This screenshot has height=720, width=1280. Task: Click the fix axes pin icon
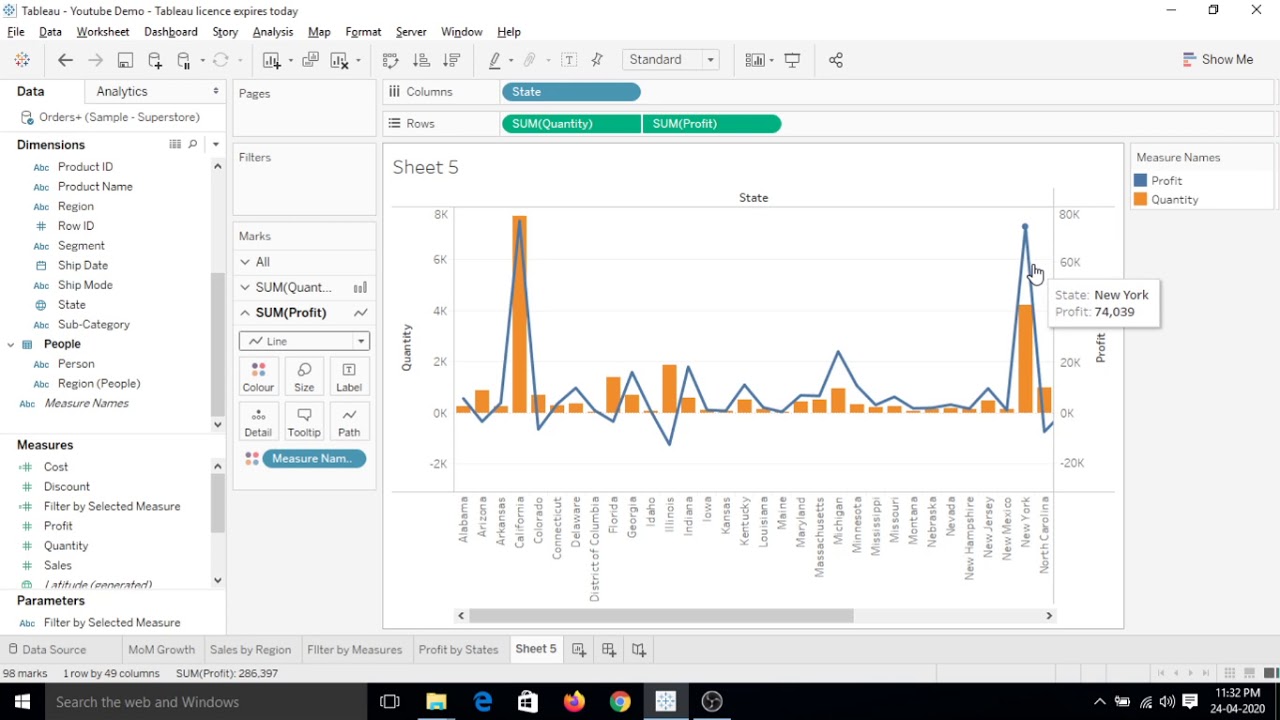coord(597,60)
